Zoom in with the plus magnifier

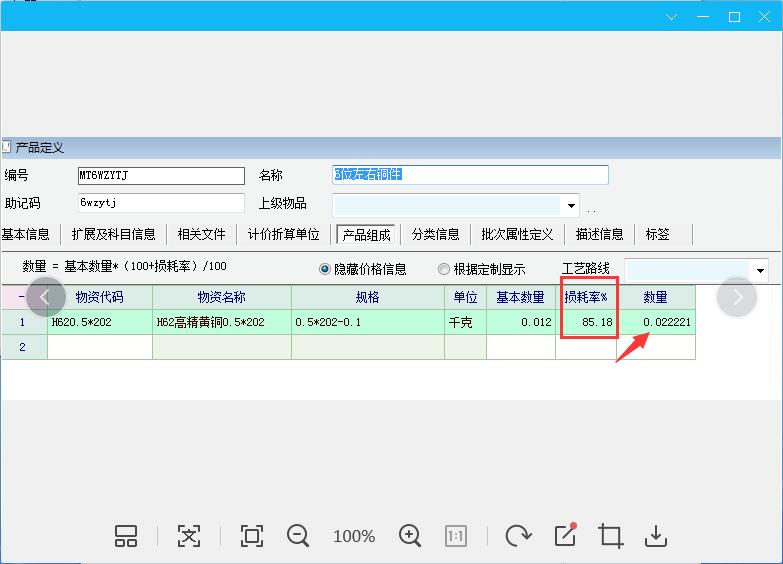(410, 536)
